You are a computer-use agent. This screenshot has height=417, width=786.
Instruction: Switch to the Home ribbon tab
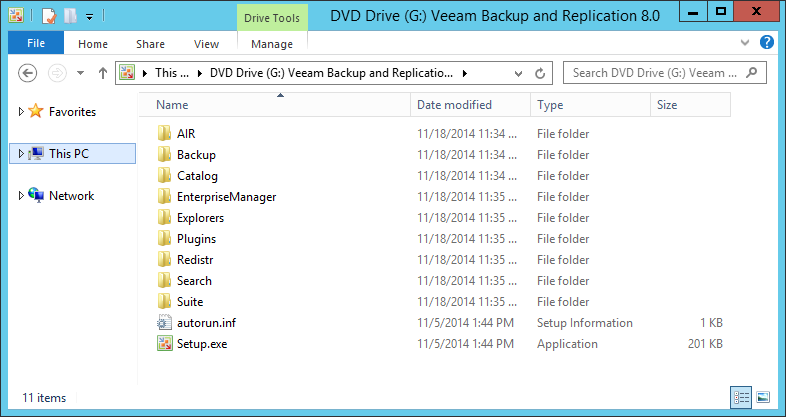point(93,44)
